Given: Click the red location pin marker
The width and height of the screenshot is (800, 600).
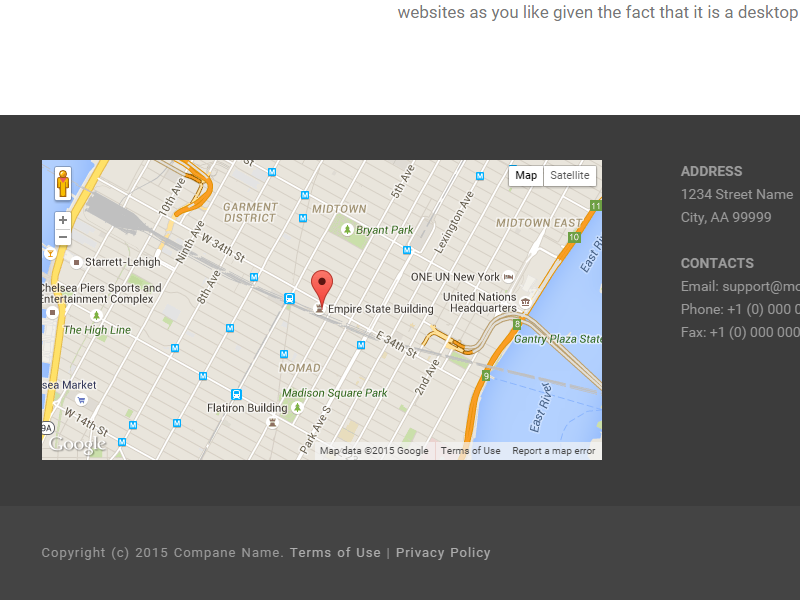Looking at the screenshot, I should pyautogui.click(x=322, y=288).
